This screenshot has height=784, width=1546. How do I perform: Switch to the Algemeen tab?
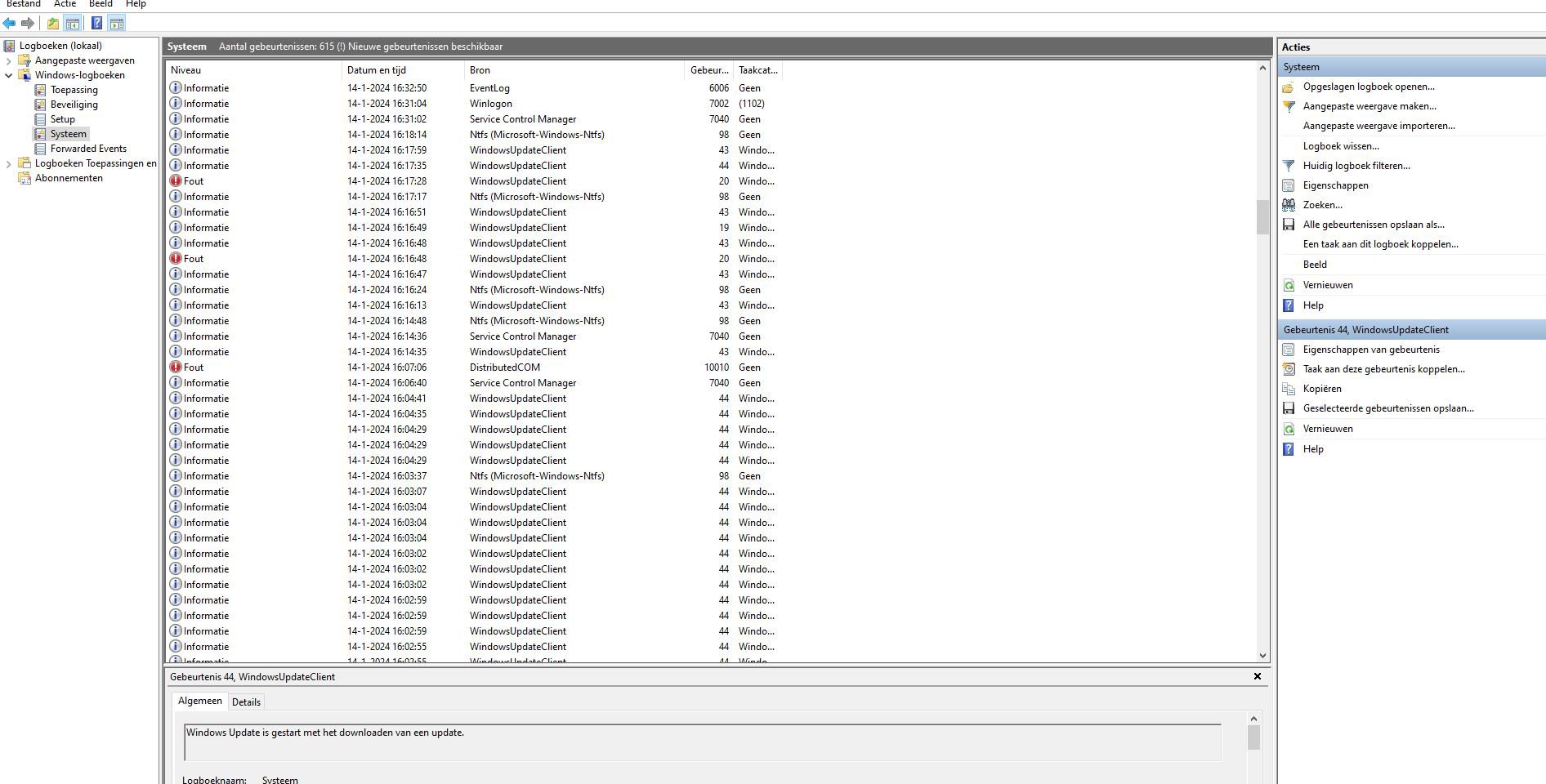coord(200,701)
